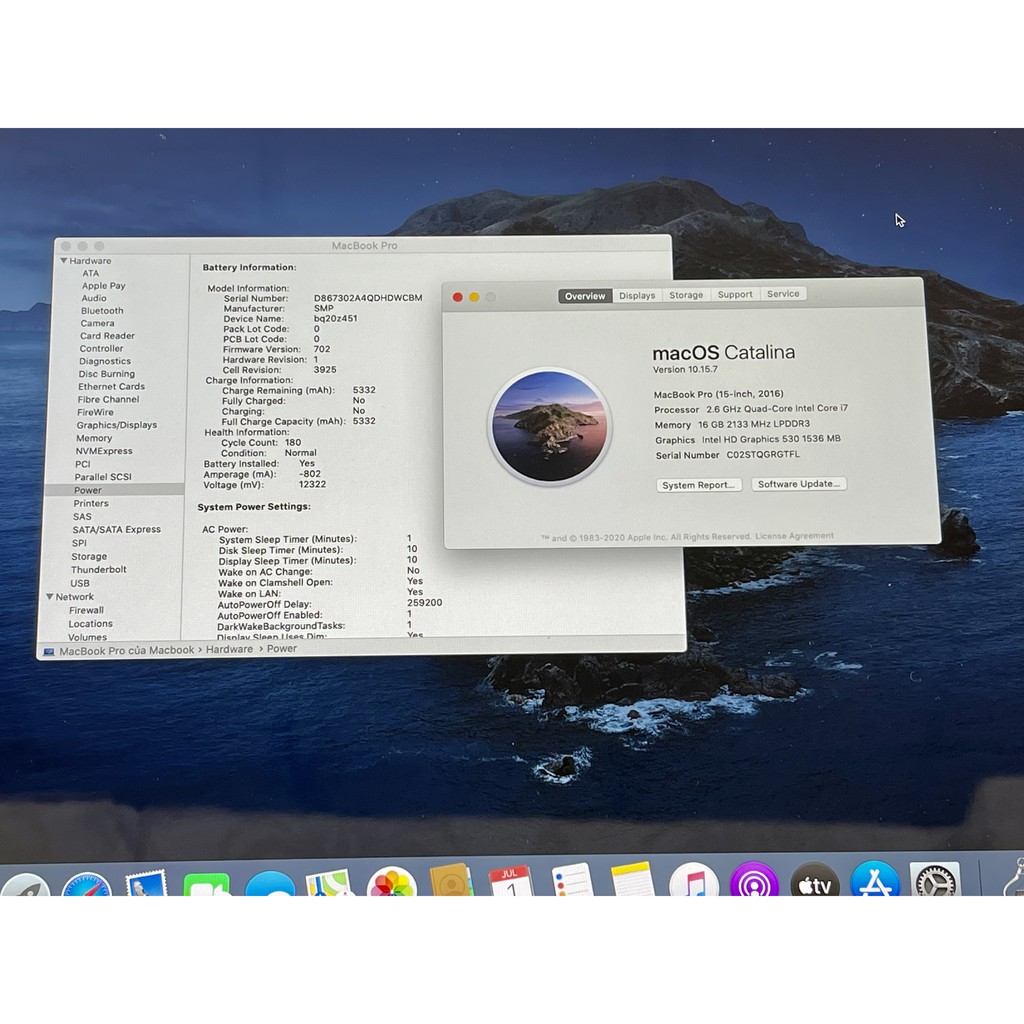1024x1024 pixels.
Task: Select the Power item in the sidebar
Action: (x=88, y=490)
